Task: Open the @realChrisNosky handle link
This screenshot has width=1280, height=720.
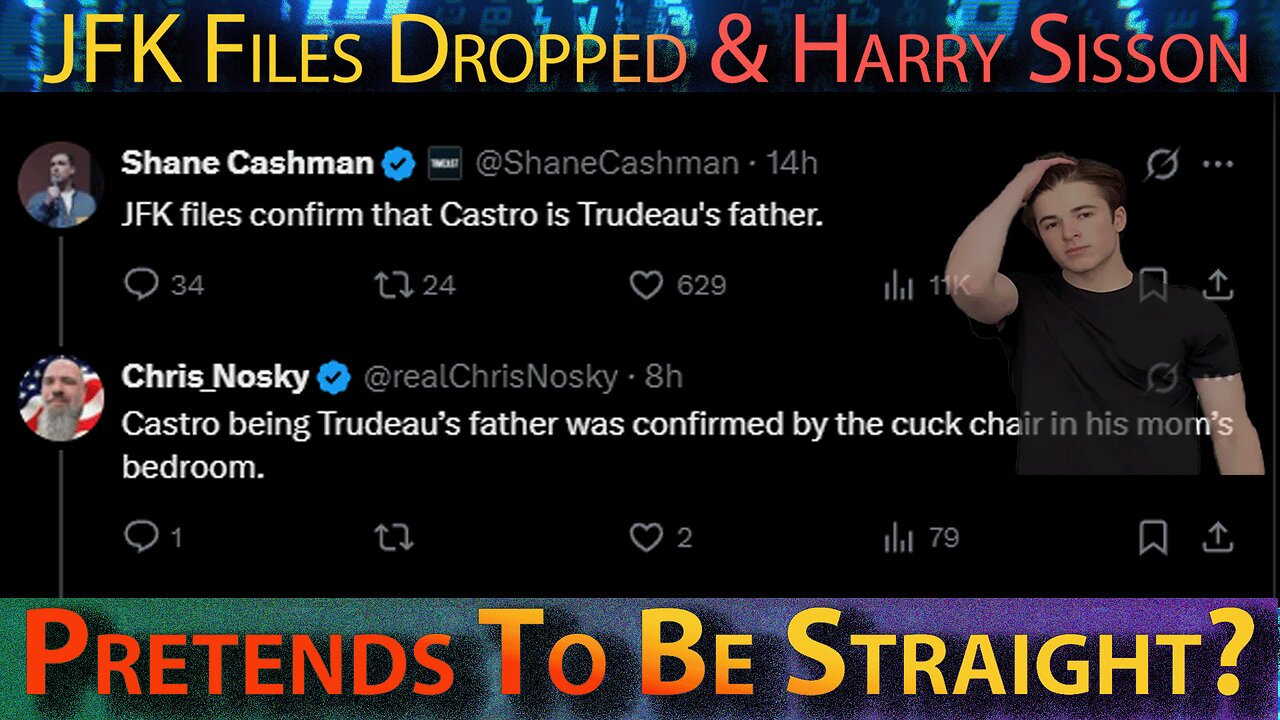Action: tap(490, 377)
